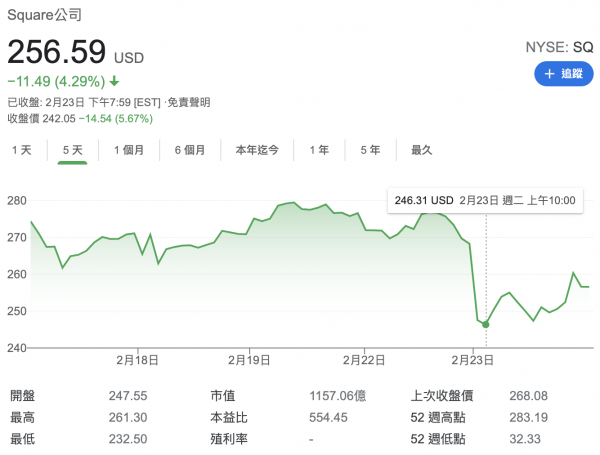Click the 上次收盤價 previous close label
Screen dimensions: 600x455
pyautogui.click(x=442, y=396)
